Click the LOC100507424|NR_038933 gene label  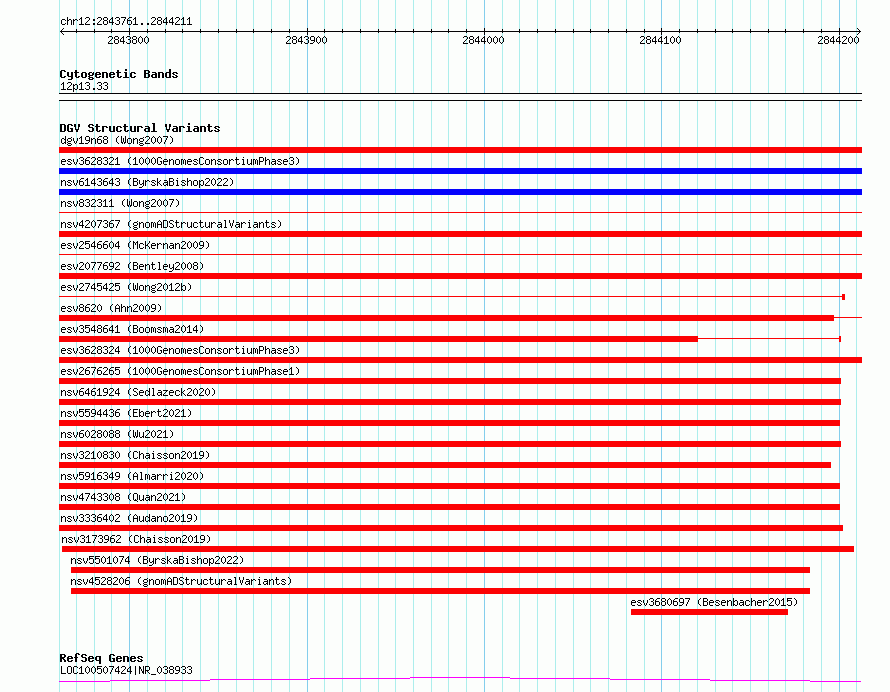pos(126,670)
